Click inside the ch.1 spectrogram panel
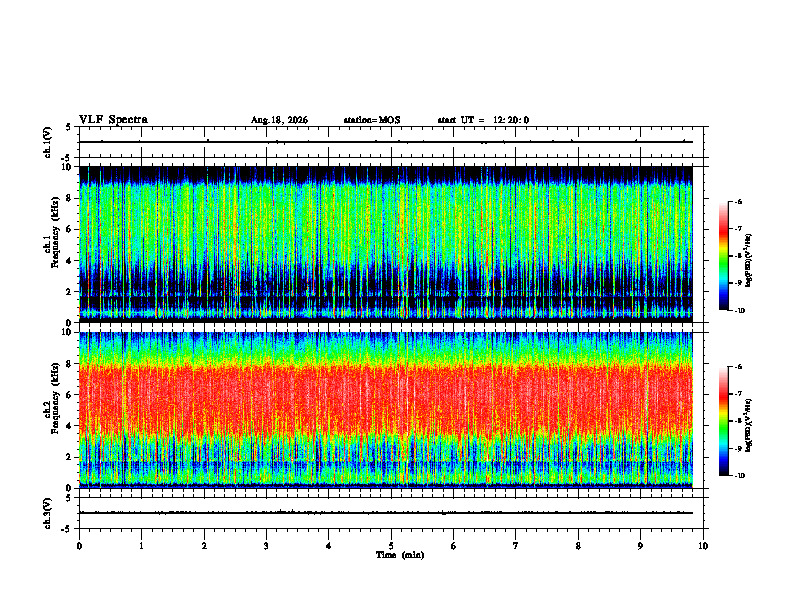This screenshot has height=612, width=792. click(x=386, y=244)
